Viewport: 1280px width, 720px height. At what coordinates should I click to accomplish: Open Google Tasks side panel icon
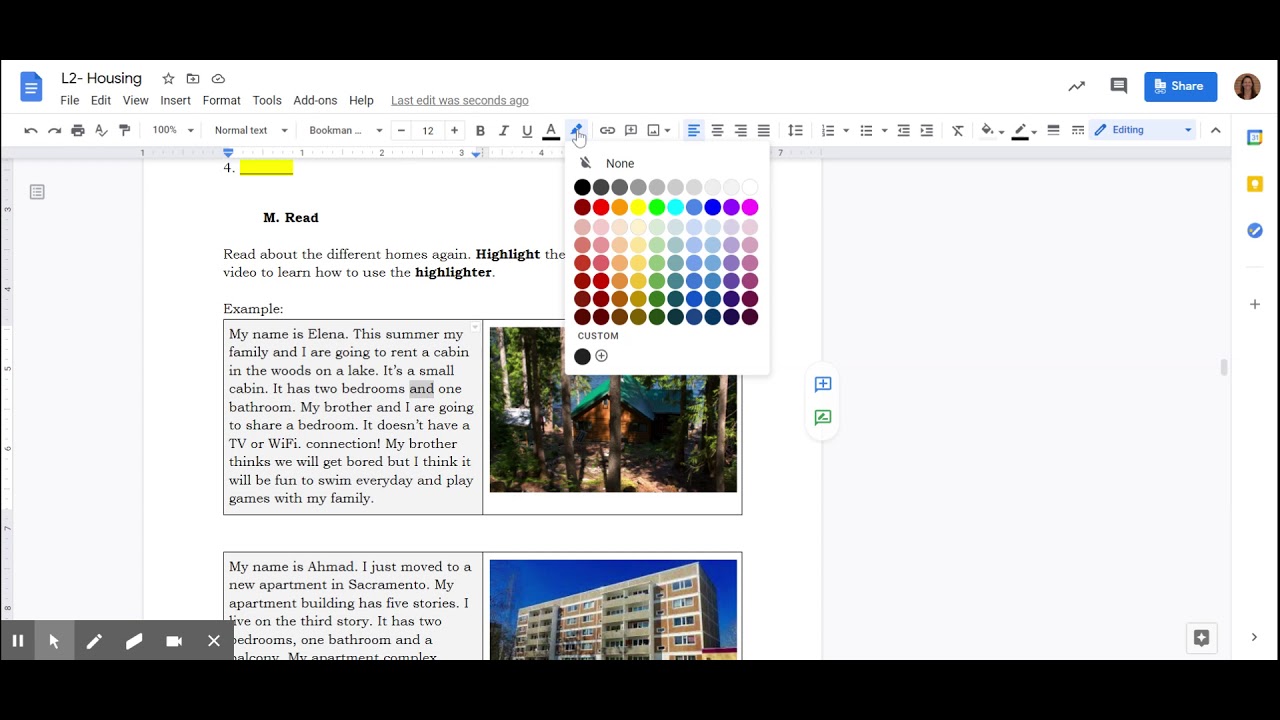(1255, 230)
